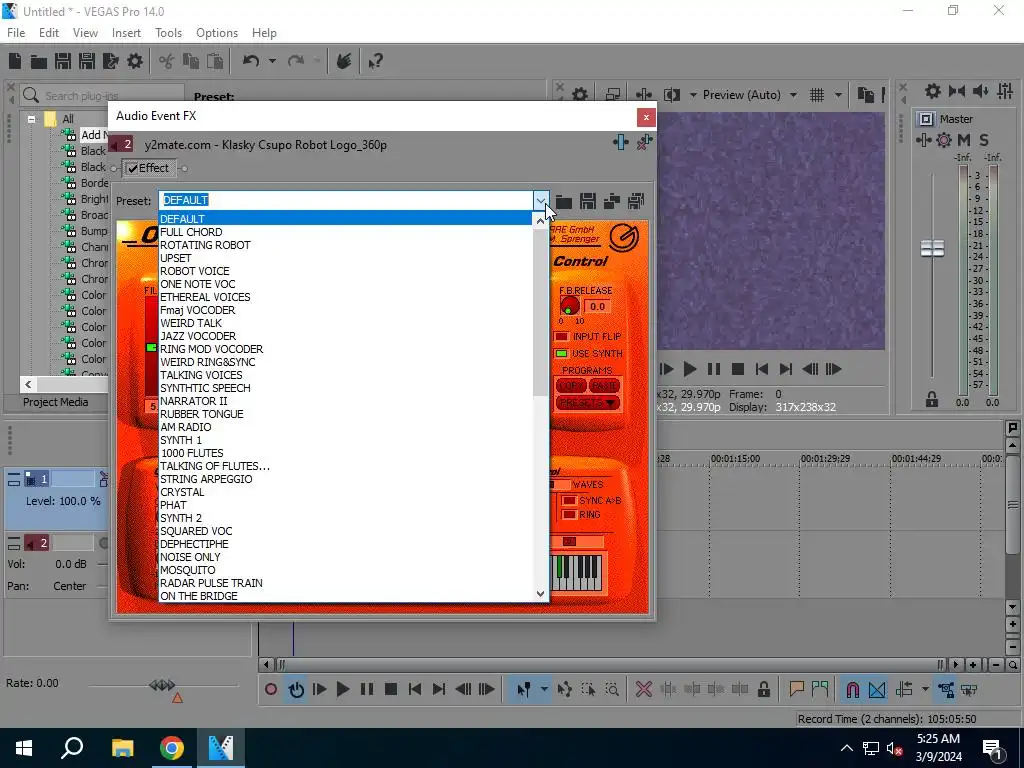1024x768 pixels.
Task: Click the Delete red X timeline icon
Action: tap(643, 689)
